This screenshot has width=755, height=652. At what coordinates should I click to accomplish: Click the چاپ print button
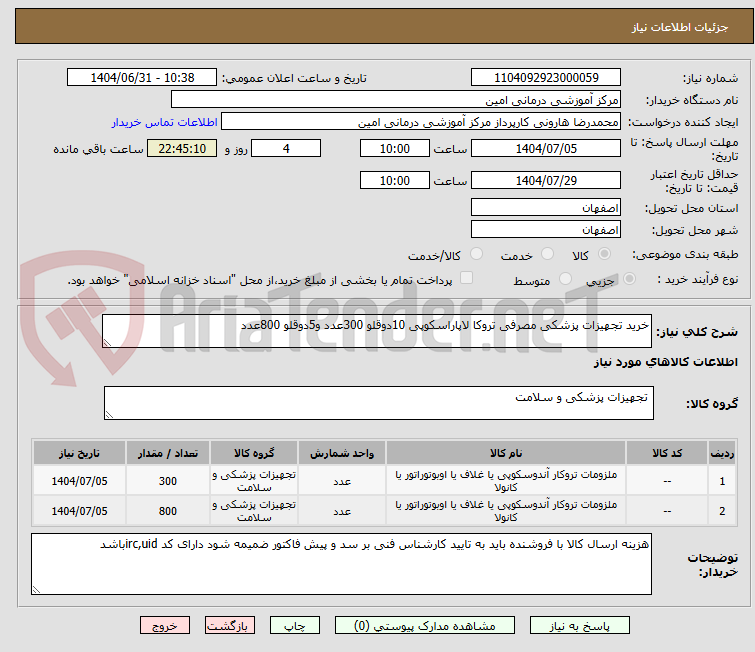pyautogui.click(x=295, y=626)
